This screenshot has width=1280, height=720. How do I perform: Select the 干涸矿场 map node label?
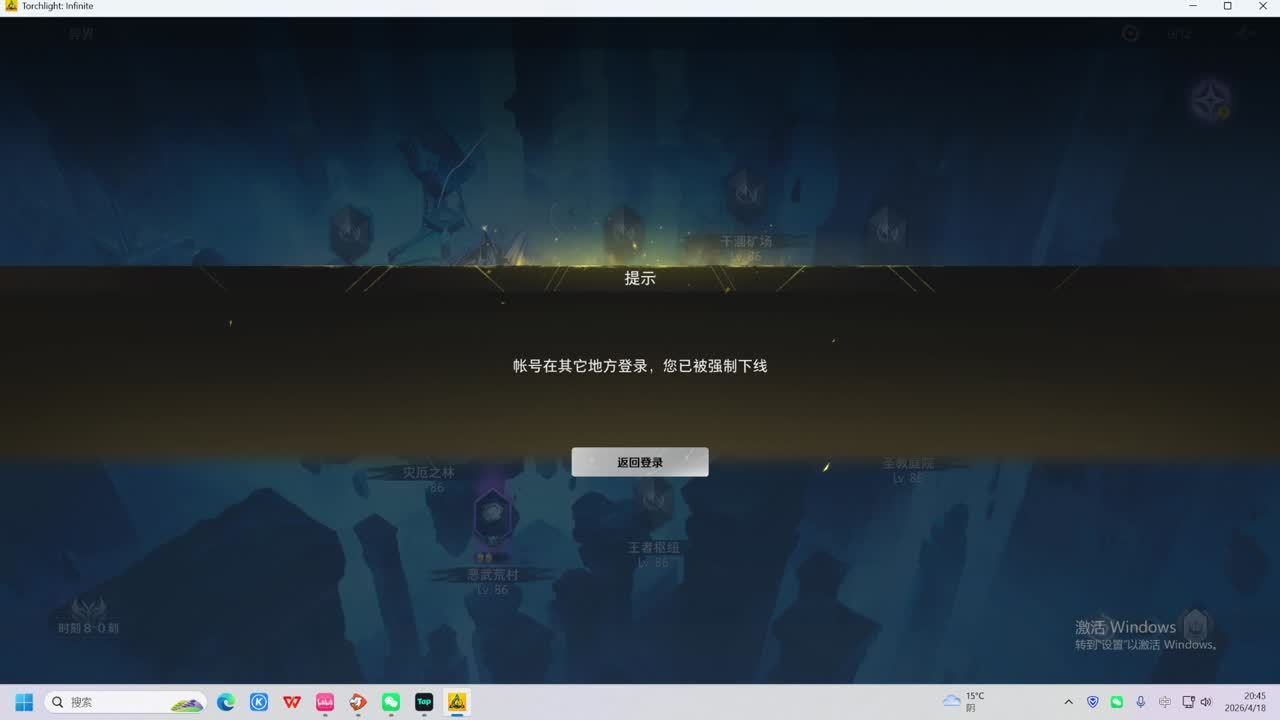[746, 241]
